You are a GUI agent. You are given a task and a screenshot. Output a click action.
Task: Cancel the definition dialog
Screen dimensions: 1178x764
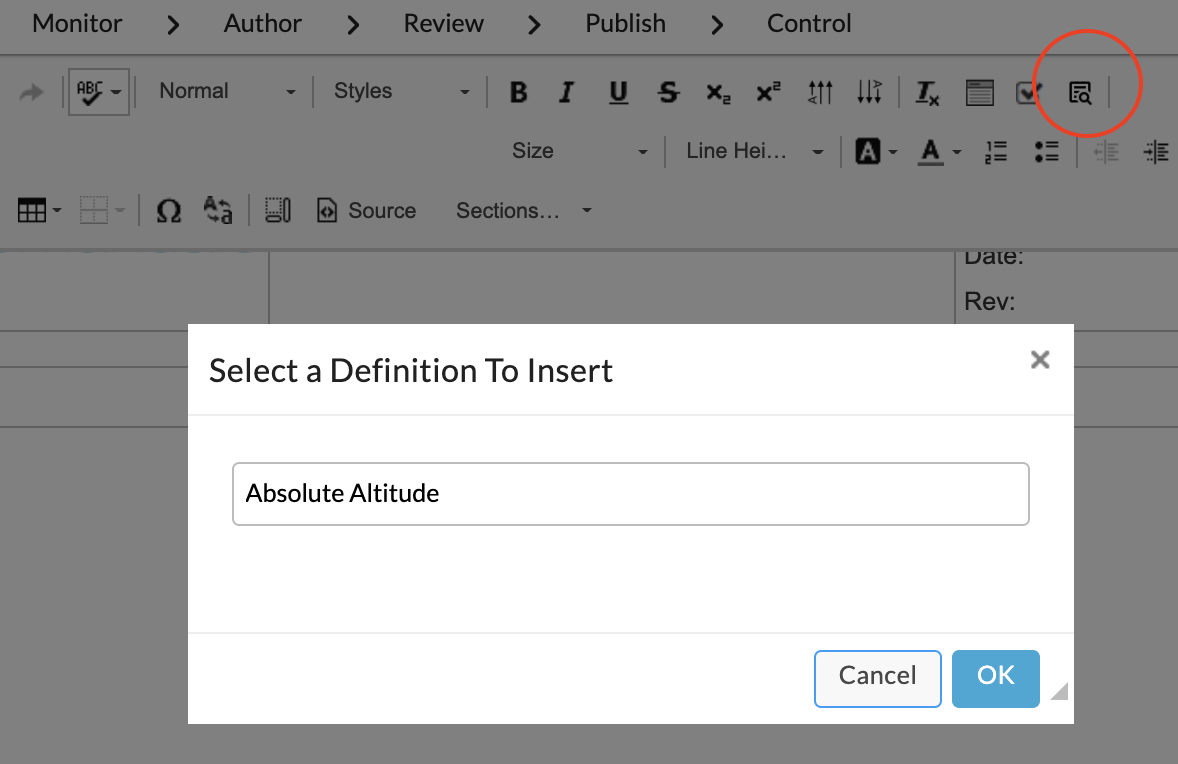(877, 677)
